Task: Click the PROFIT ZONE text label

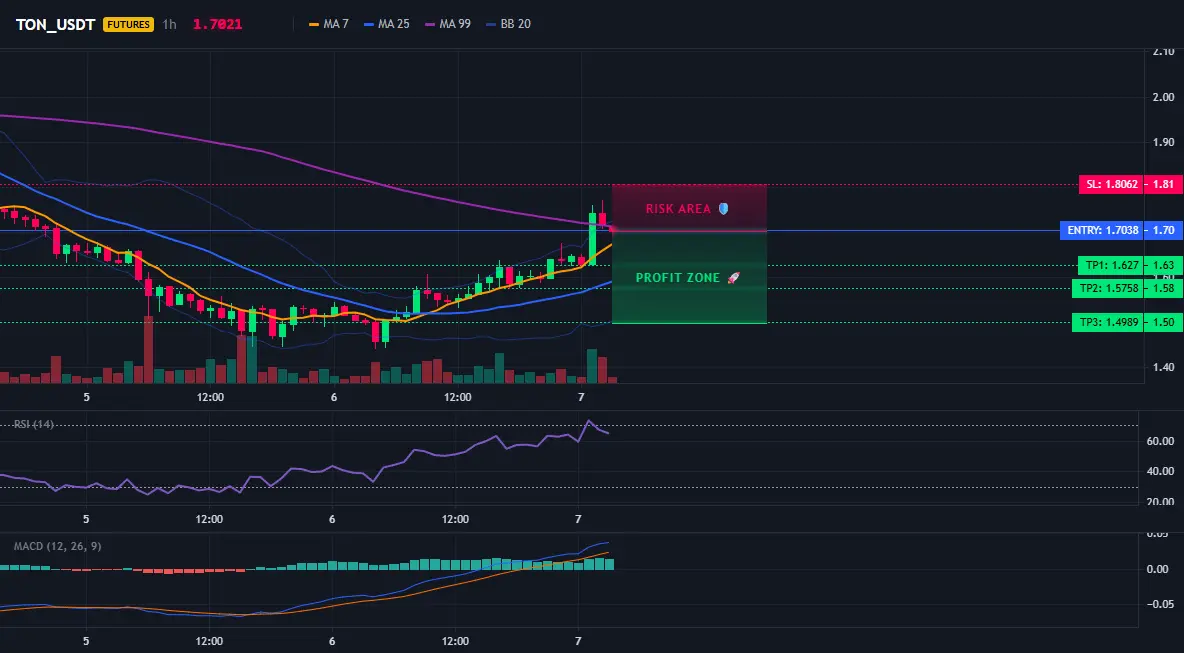Action: (x=678, y=278)
